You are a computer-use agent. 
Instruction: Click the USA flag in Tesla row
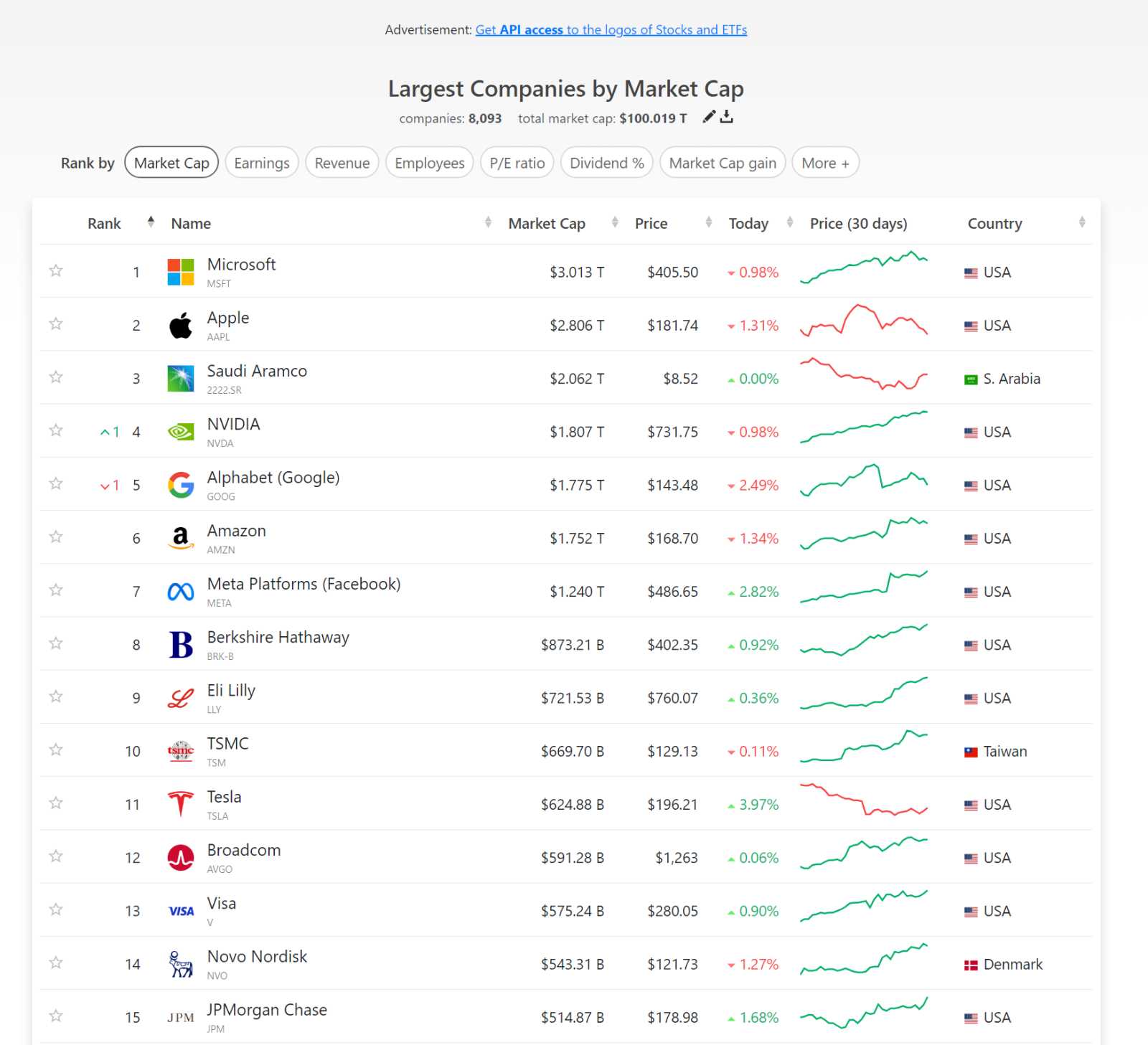pyautogui.click(x=971, y=805)
